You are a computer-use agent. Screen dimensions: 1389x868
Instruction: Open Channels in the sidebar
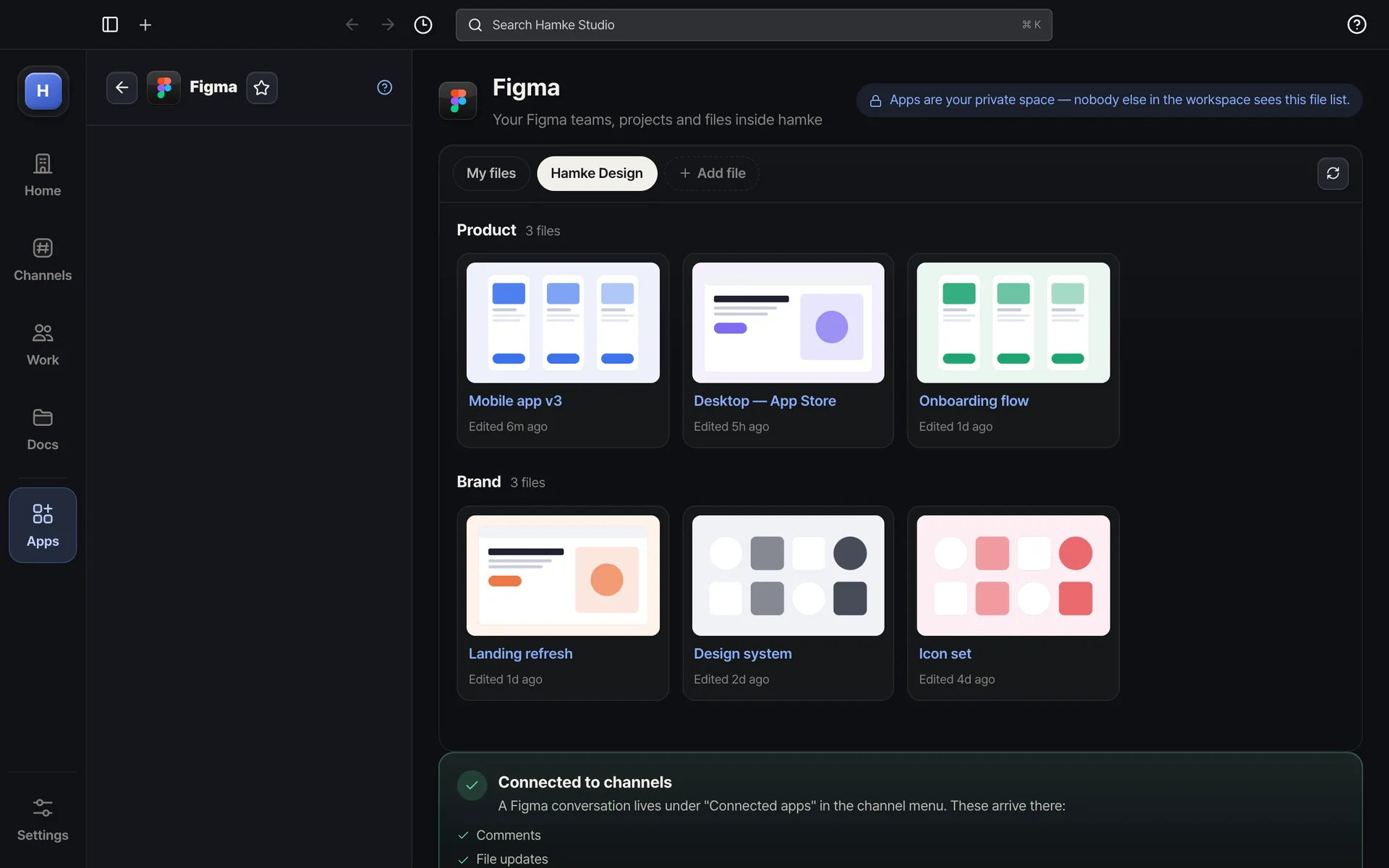[43, 260]
